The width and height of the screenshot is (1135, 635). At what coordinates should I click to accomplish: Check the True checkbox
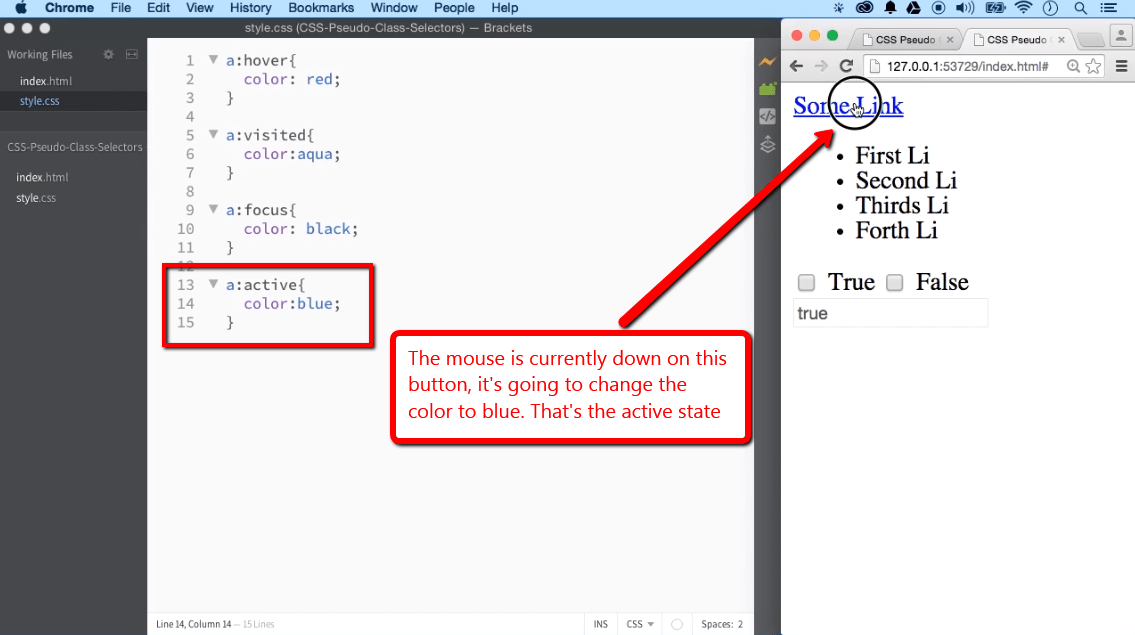805,282
